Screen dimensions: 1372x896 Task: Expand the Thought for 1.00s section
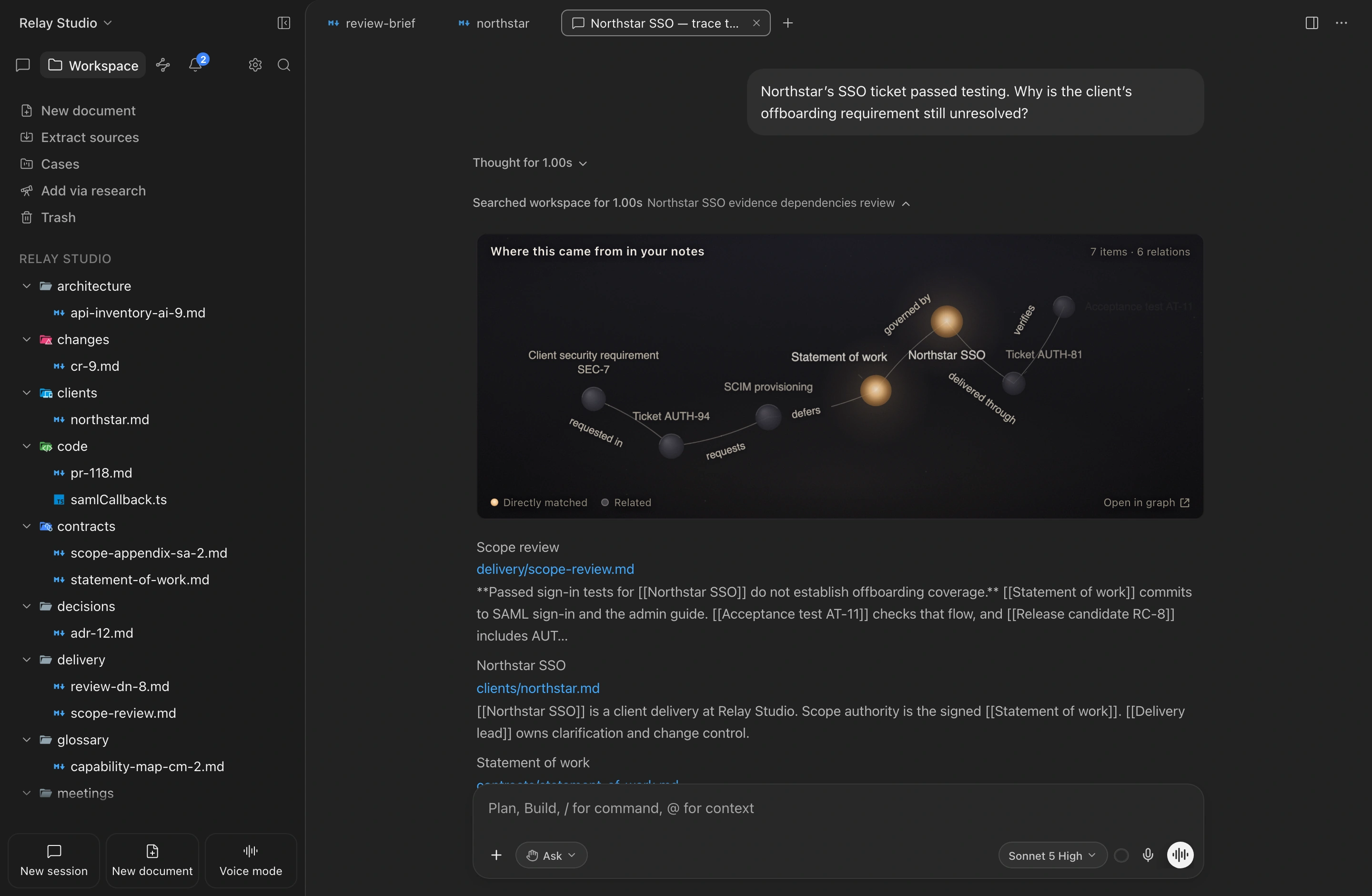(x=530, y=163)
